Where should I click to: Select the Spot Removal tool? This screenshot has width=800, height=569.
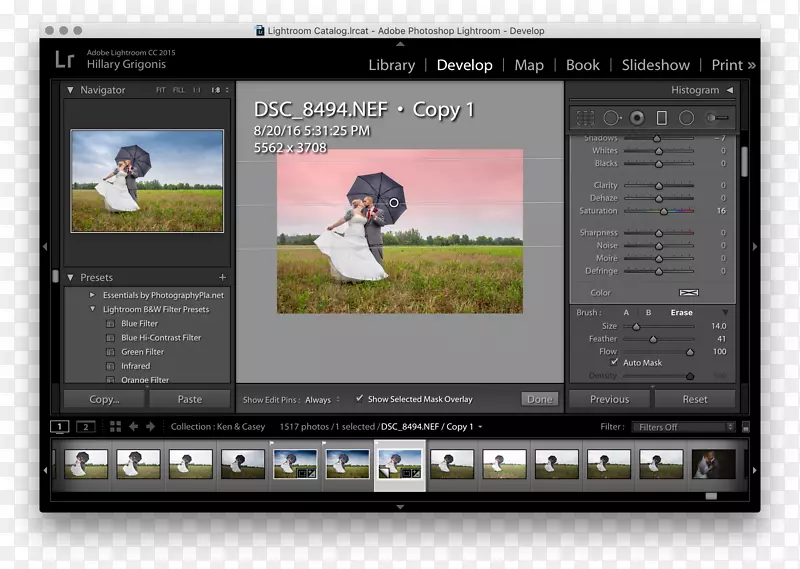coord(611,118)
